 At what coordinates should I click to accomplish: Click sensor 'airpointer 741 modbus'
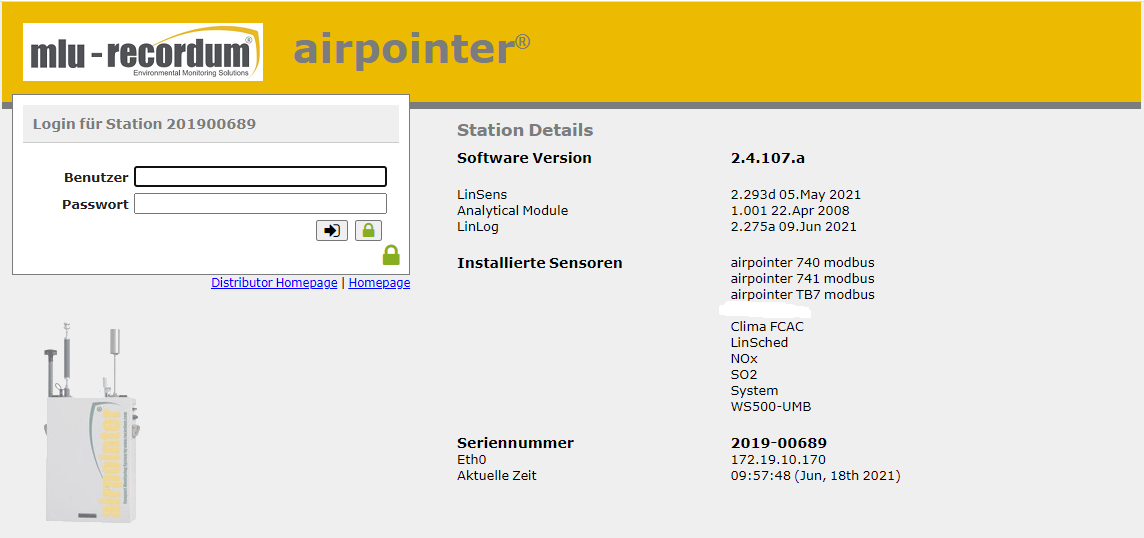(x=803, y=279)
